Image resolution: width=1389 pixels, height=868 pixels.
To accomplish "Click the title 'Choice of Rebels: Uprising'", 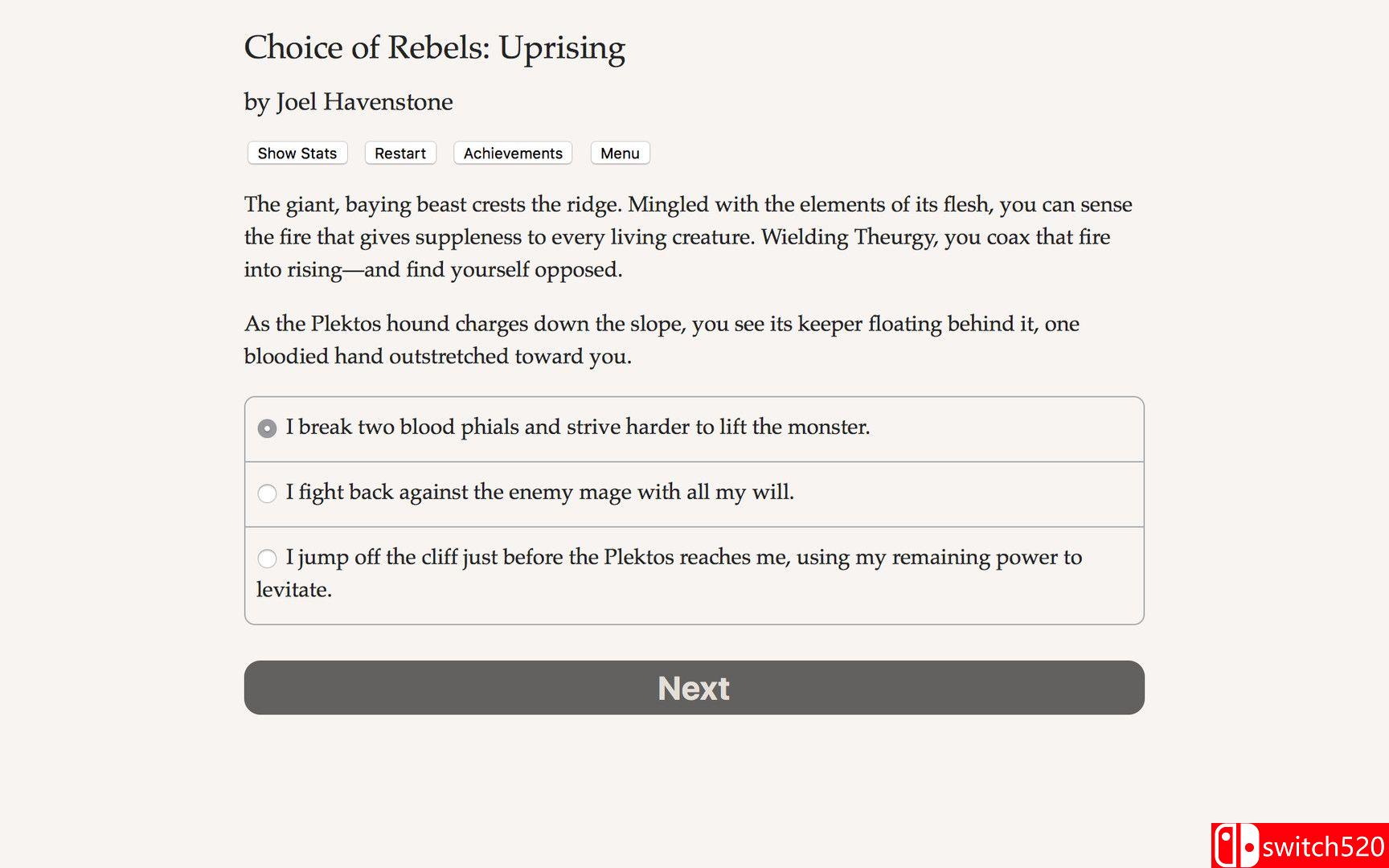I will click(x=434, y=48).
